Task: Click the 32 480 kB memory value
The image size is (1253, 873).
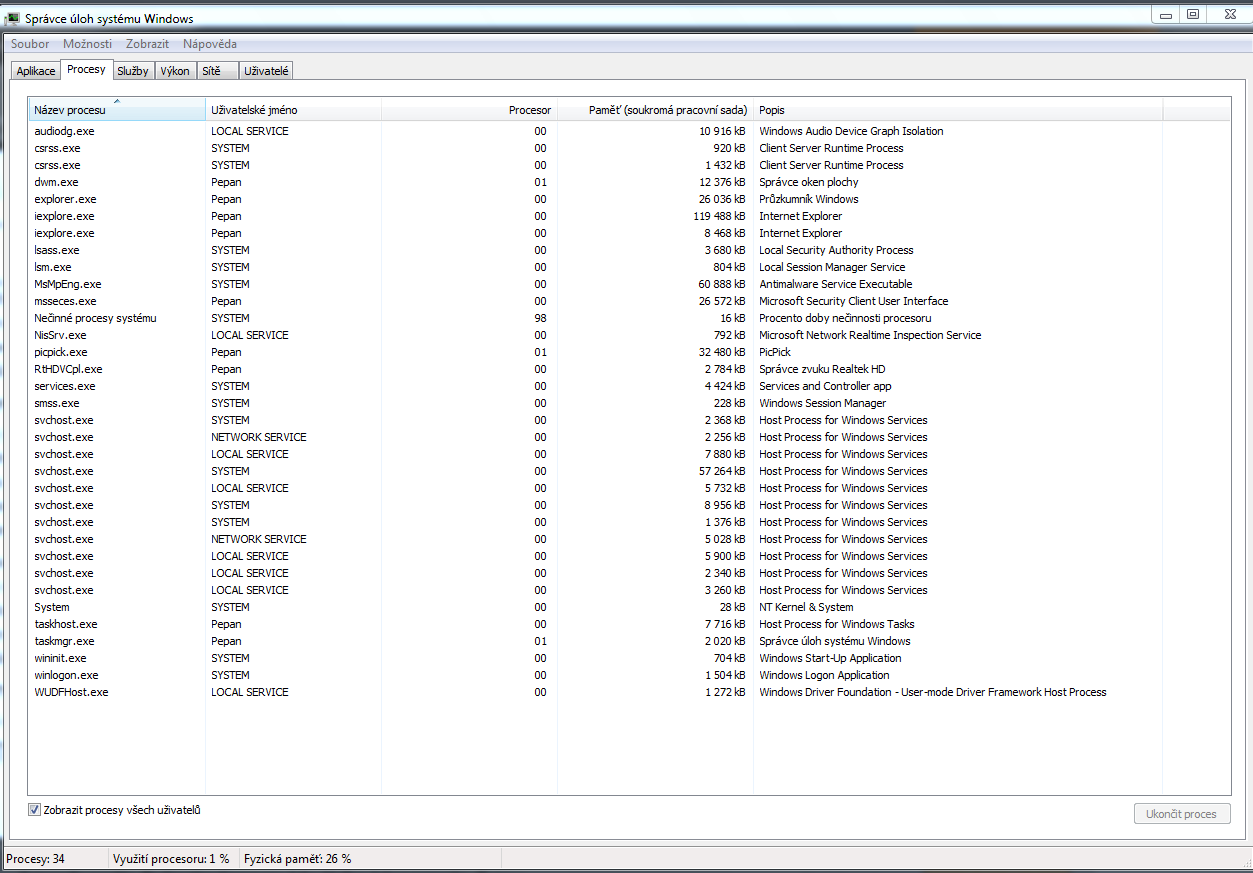Action: click(720, 352)
